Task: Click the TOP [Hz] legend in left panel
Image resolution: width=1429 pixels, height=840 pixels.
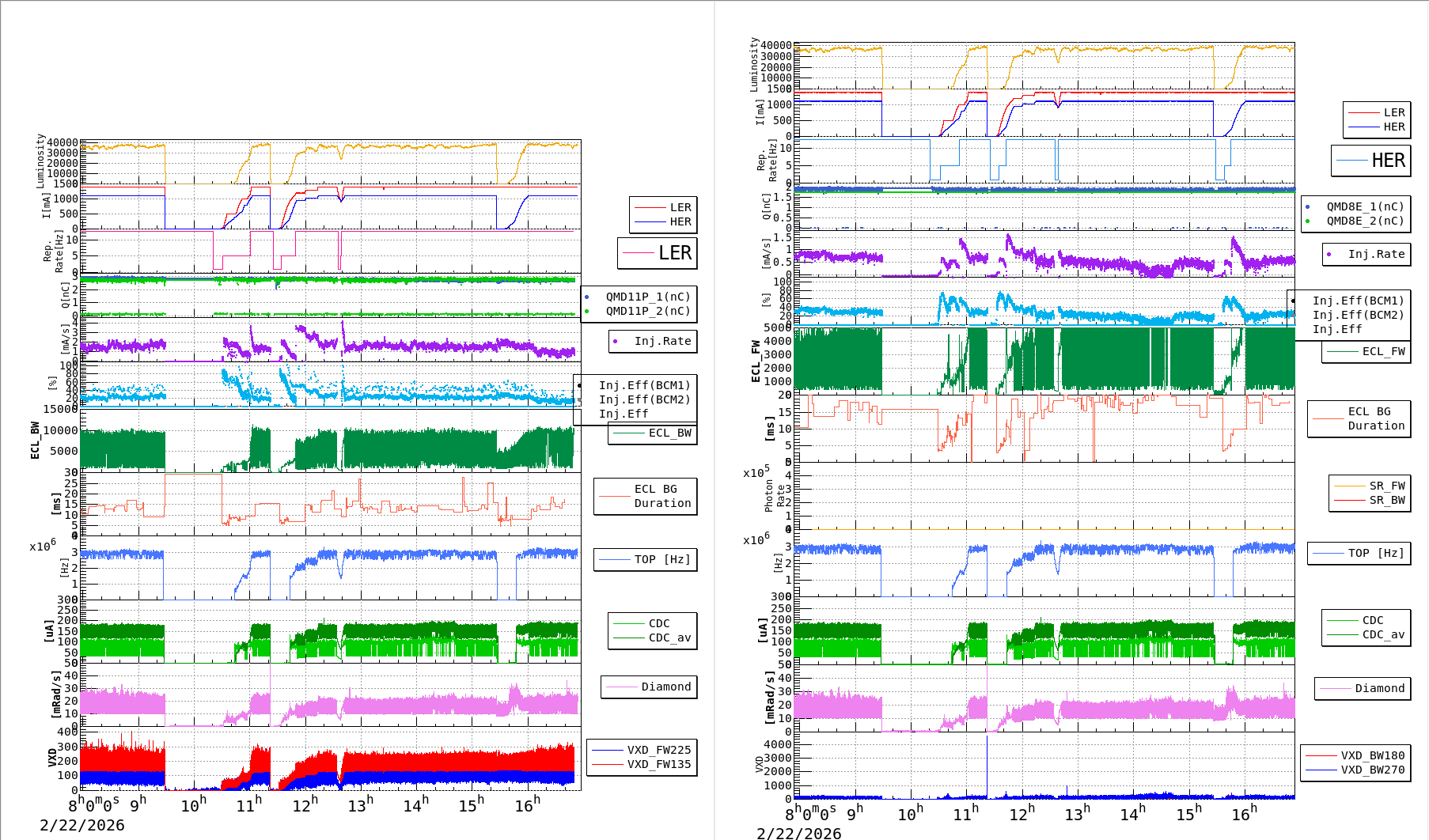Action: coord(645,560)
